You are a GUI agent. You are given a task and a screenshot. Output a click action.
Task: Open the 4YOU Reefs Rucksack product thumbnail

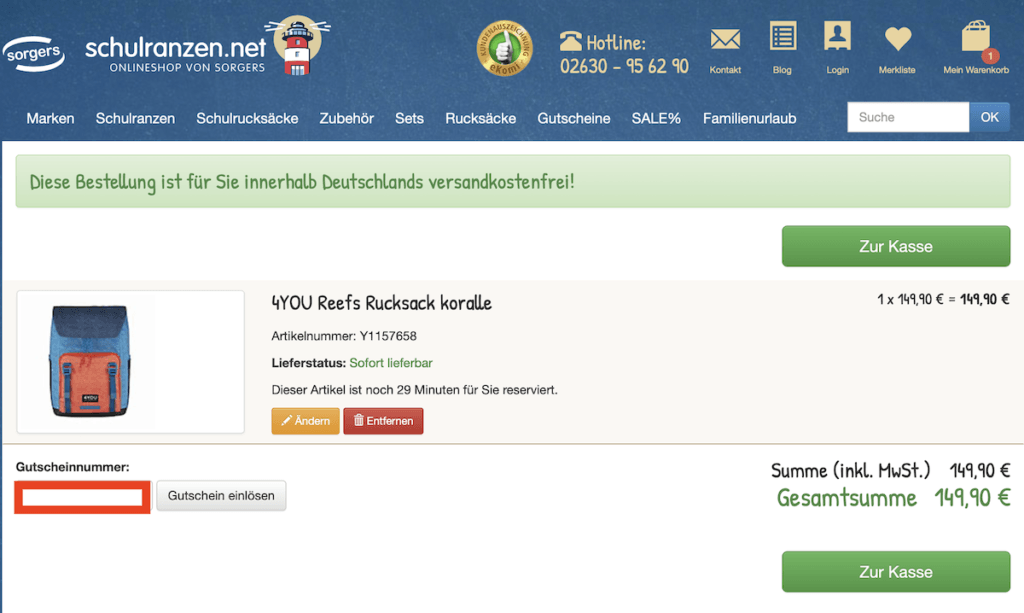[131, 362]
